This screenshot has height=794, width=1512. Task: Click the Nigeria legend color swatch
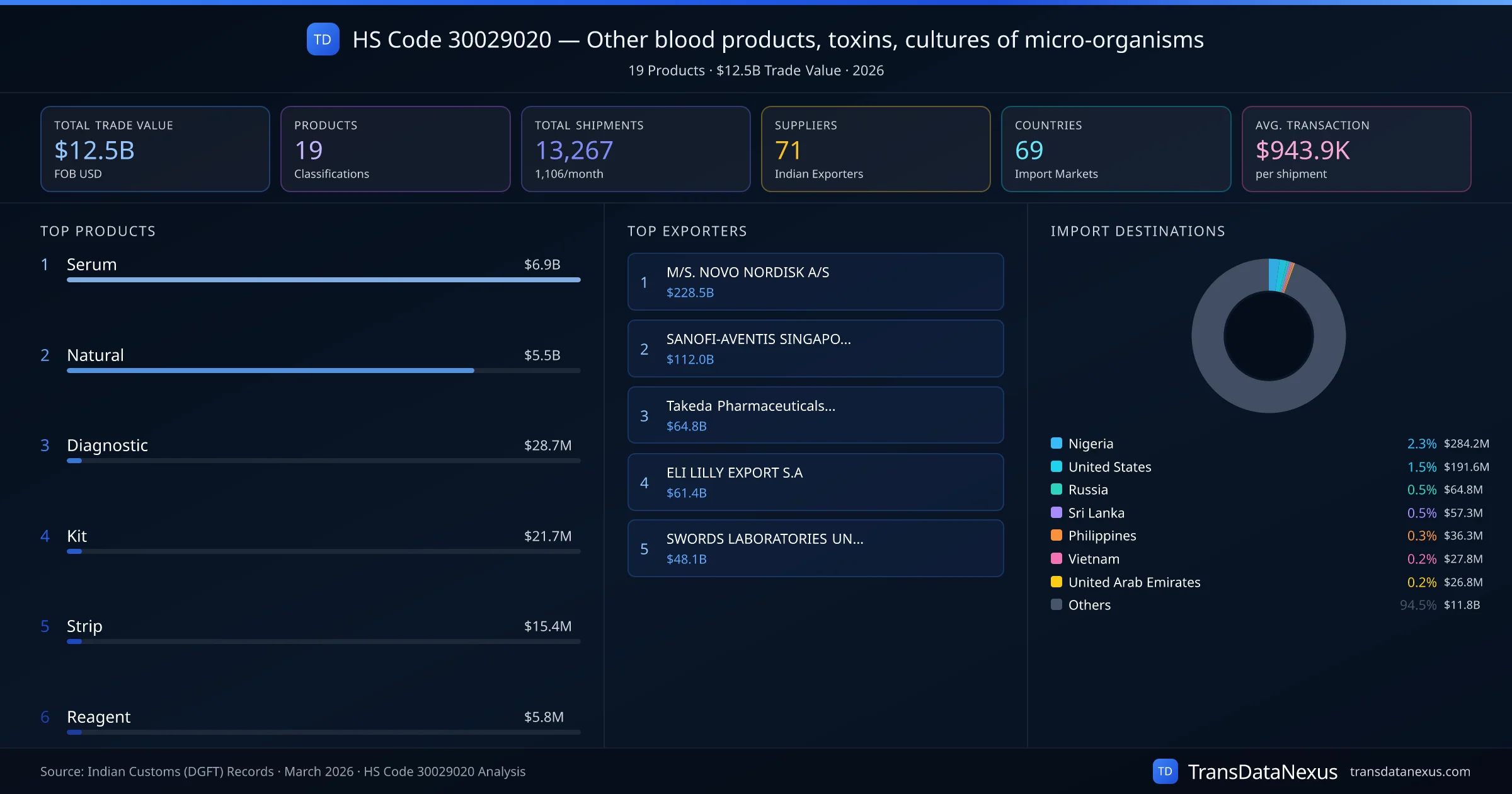pos(1057,443)
